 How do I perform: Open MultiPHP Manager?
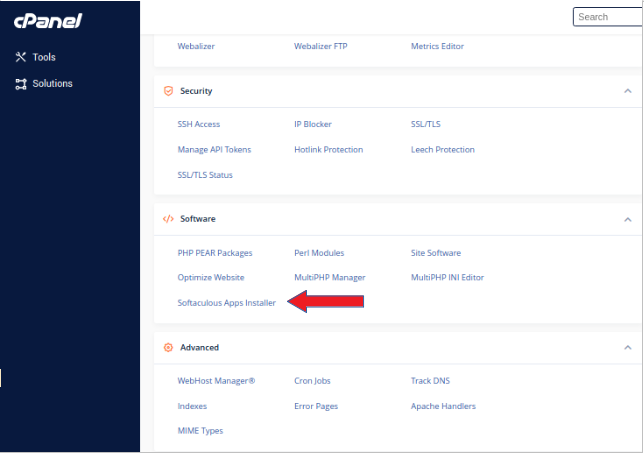click(x=330, y=278)
